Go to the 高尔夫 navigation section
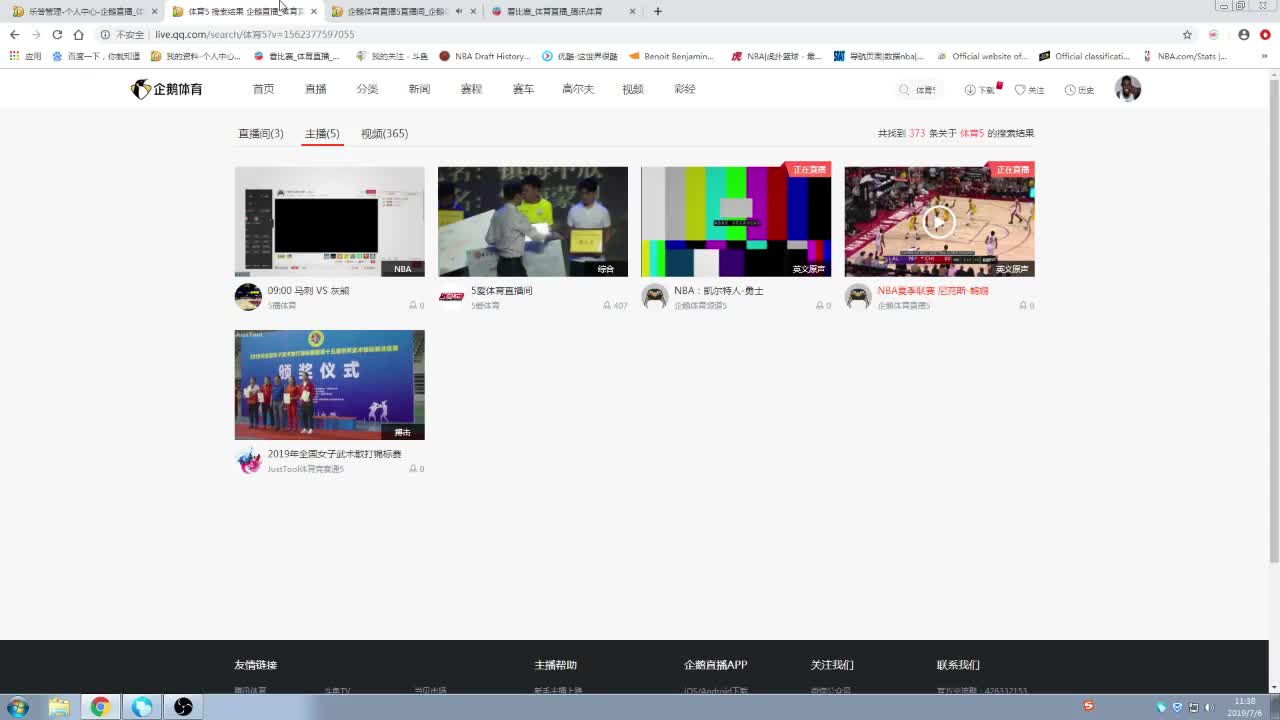The image size is (1280, 720). (x=577, y=89)
